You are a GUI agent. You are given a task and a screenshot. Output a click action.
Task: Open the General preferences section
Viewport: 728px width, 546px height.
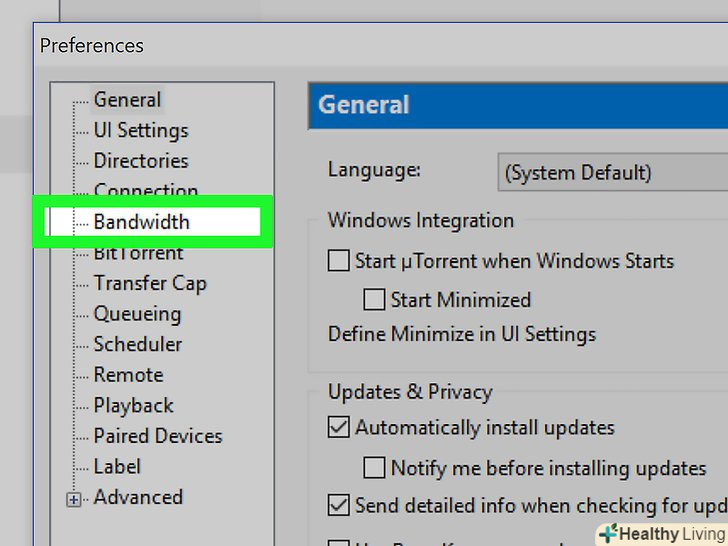(127, 100)
